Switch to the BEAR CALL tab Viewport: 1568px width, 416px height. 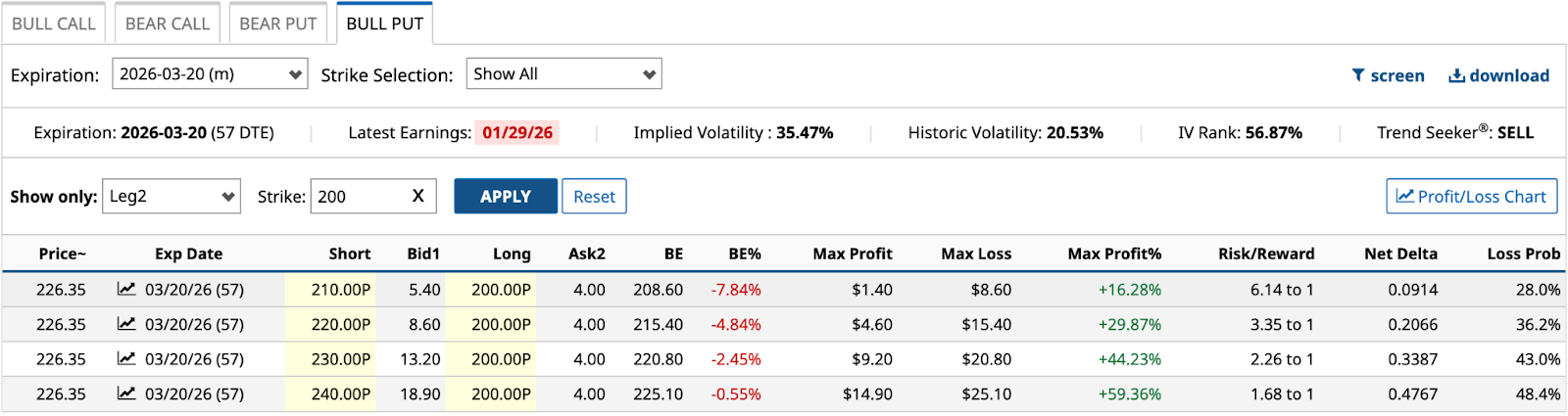click(168, 23)
